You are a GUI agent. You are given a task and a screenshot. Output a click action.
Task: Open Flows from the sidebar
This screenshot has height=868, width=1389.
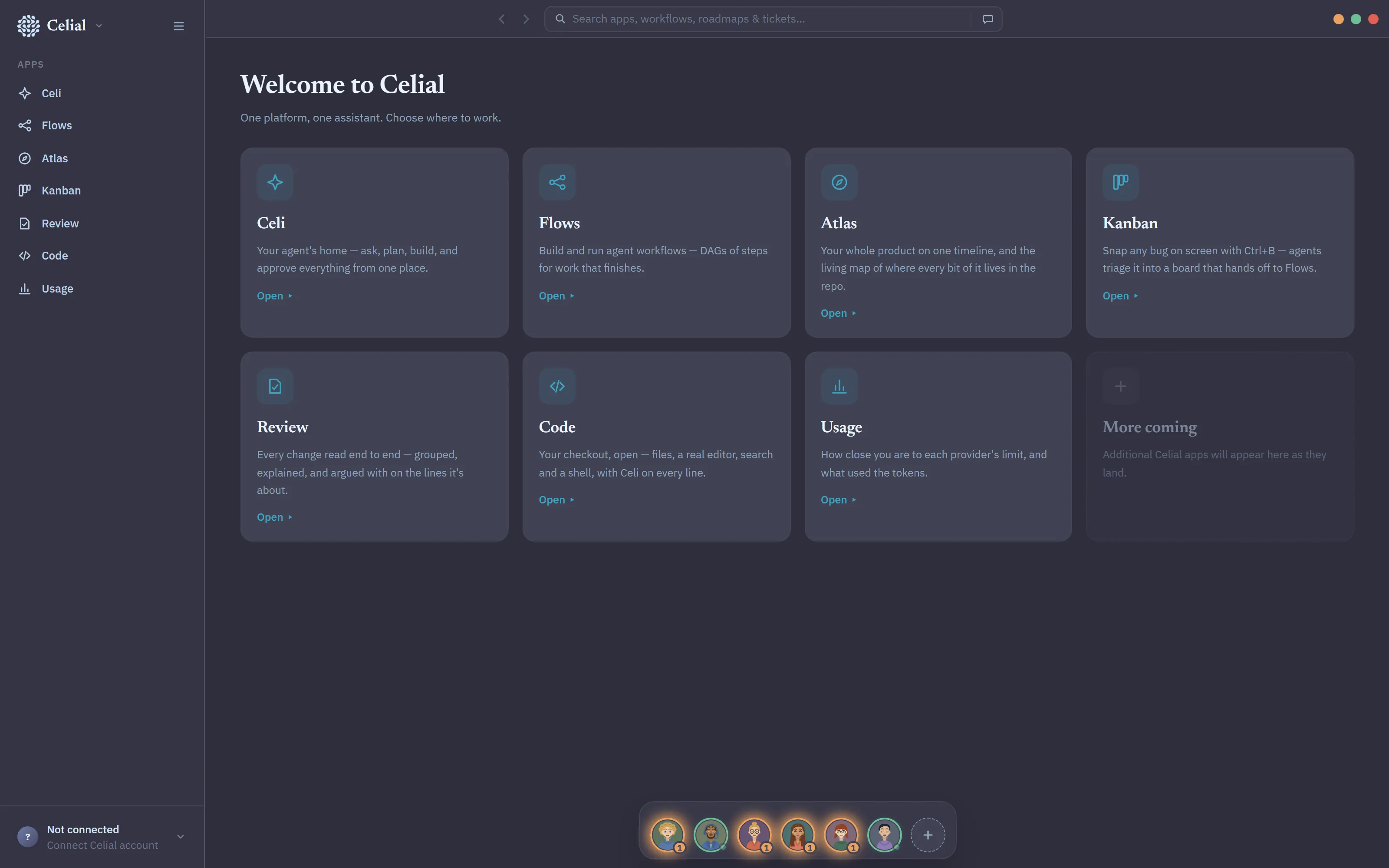(102, 125)
